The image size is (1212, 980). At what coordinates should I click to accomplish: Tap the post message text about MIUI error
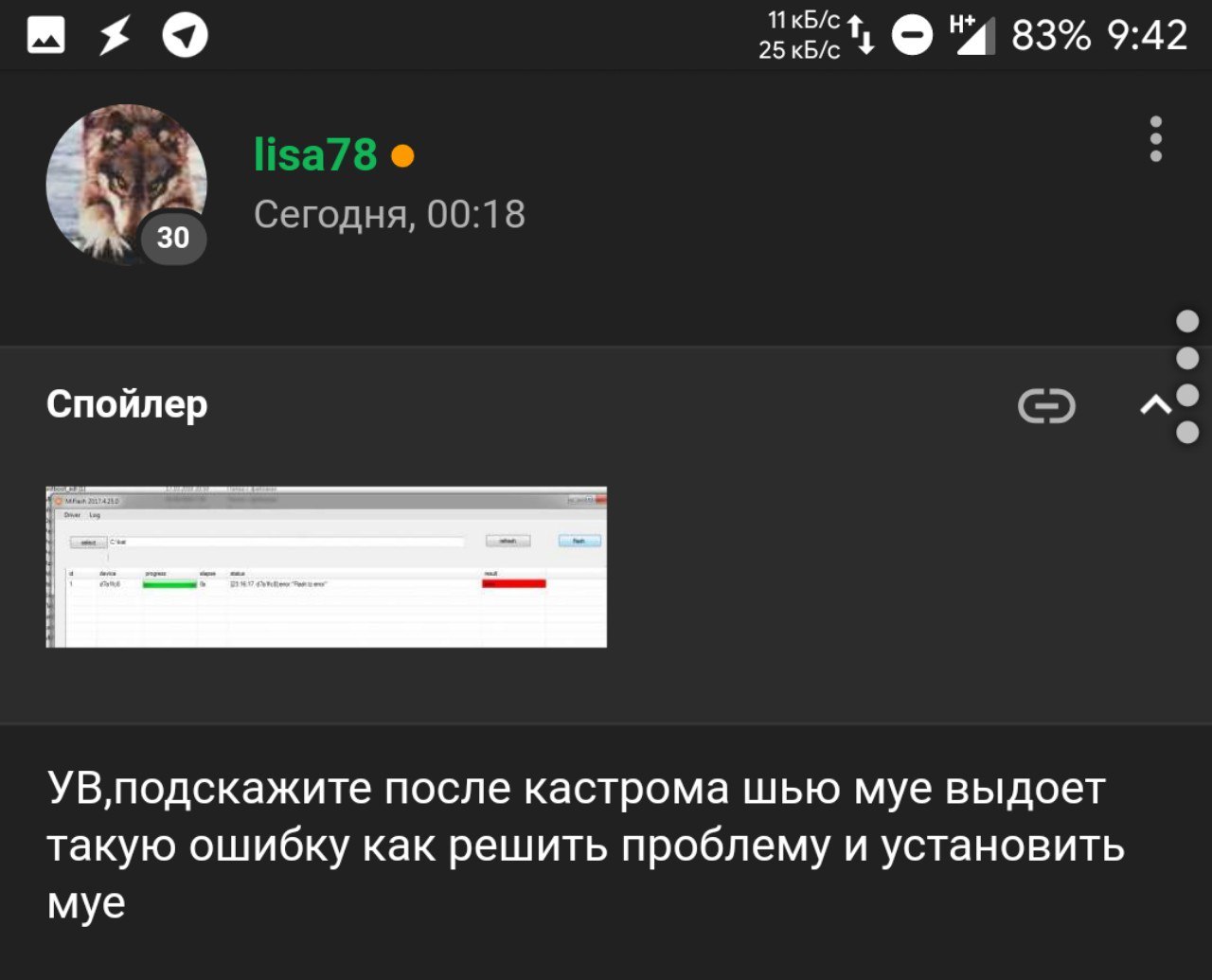[585, 846]
